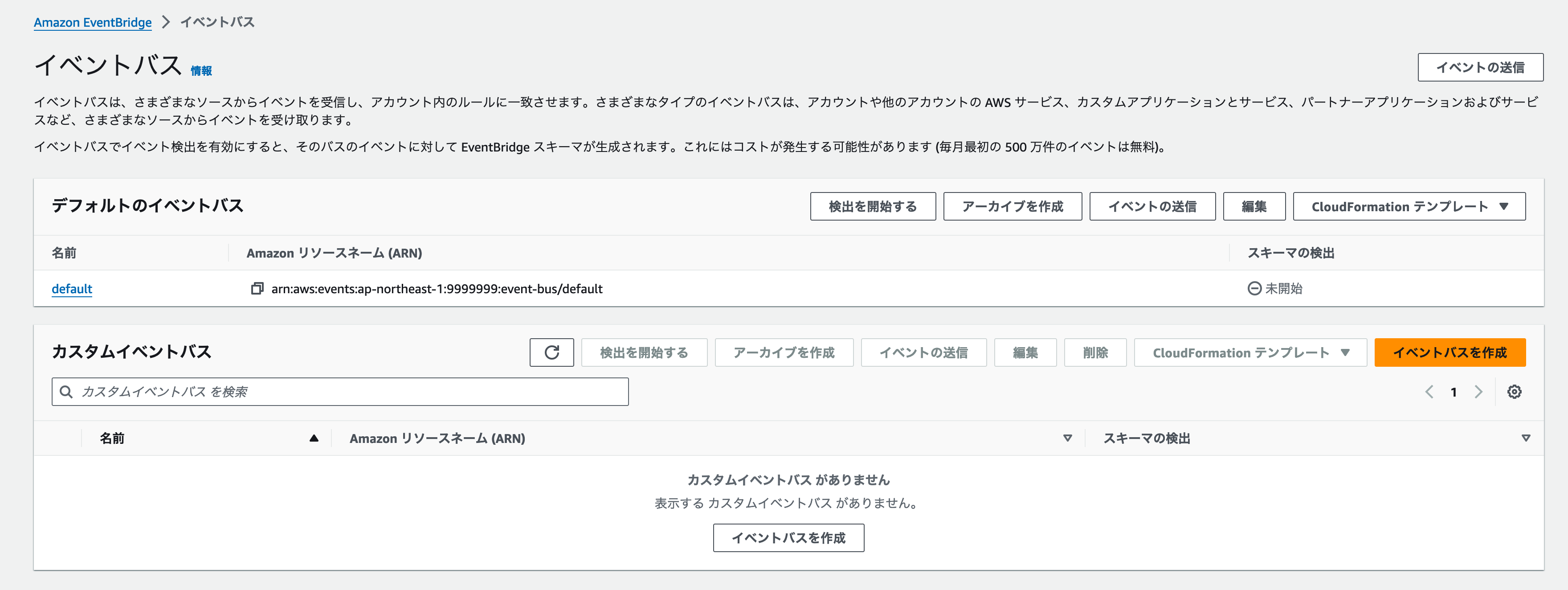This screenshot has width=1568, height=590.
Task: Open the default event bus details link
Action: click(71, 289)
